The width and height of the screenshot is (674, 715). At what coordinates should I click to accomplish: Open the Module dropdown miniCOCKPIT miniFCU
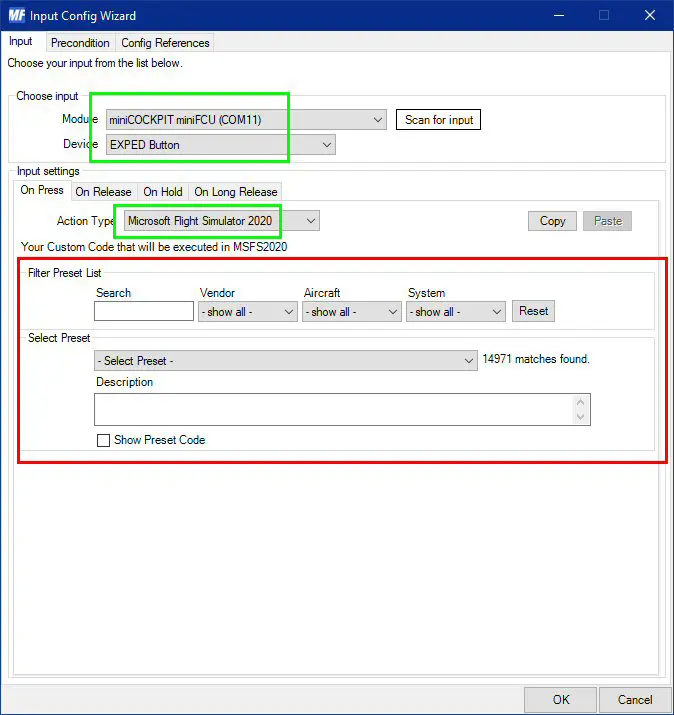246,120
